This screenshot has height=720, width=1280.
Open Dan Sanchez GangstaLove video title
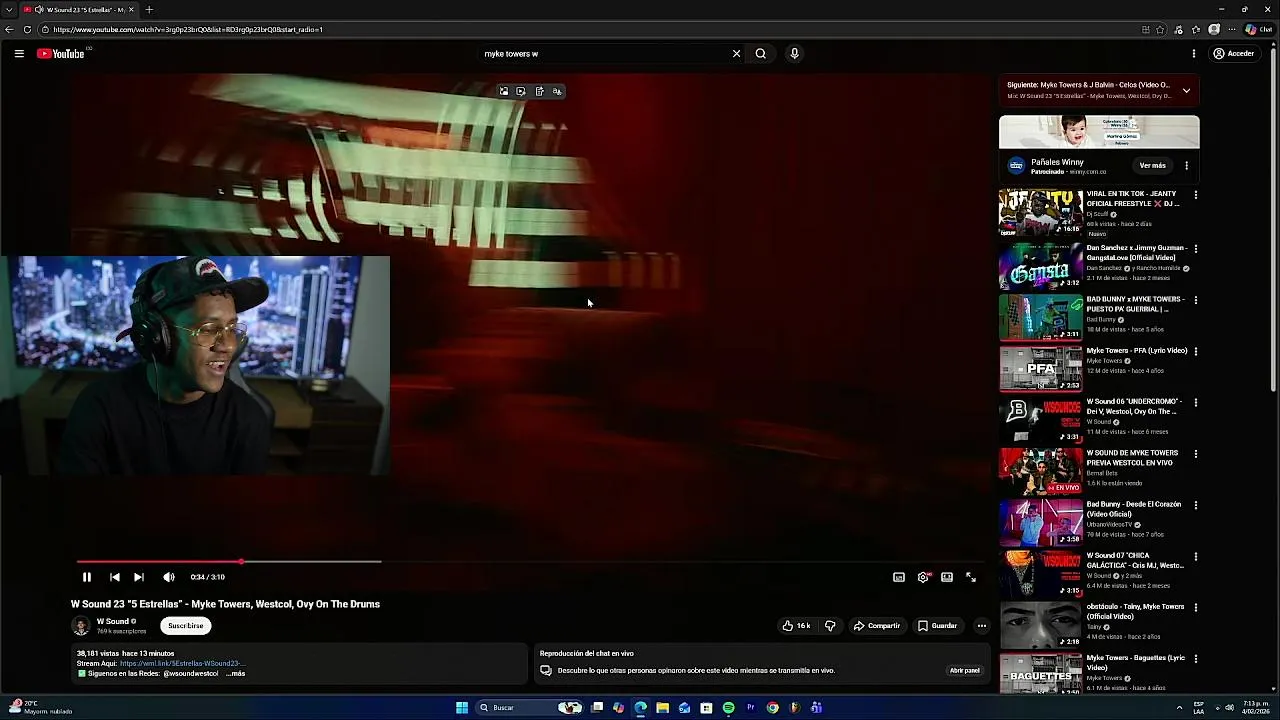point(1137,252)
